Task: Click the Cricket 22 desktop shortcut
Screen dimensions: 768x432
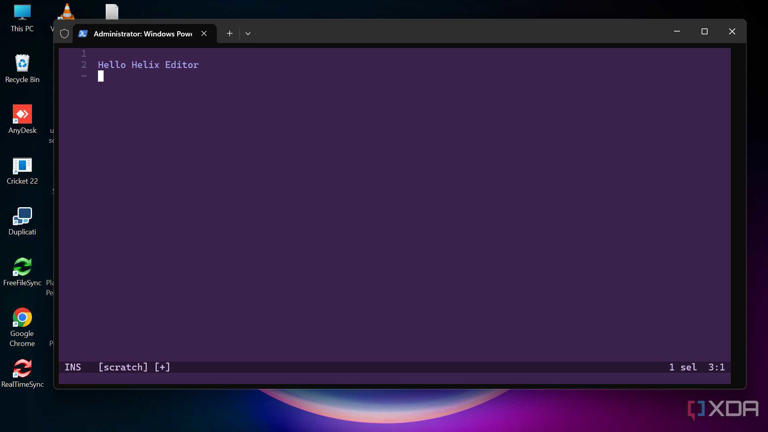Action: click(22, 167)
